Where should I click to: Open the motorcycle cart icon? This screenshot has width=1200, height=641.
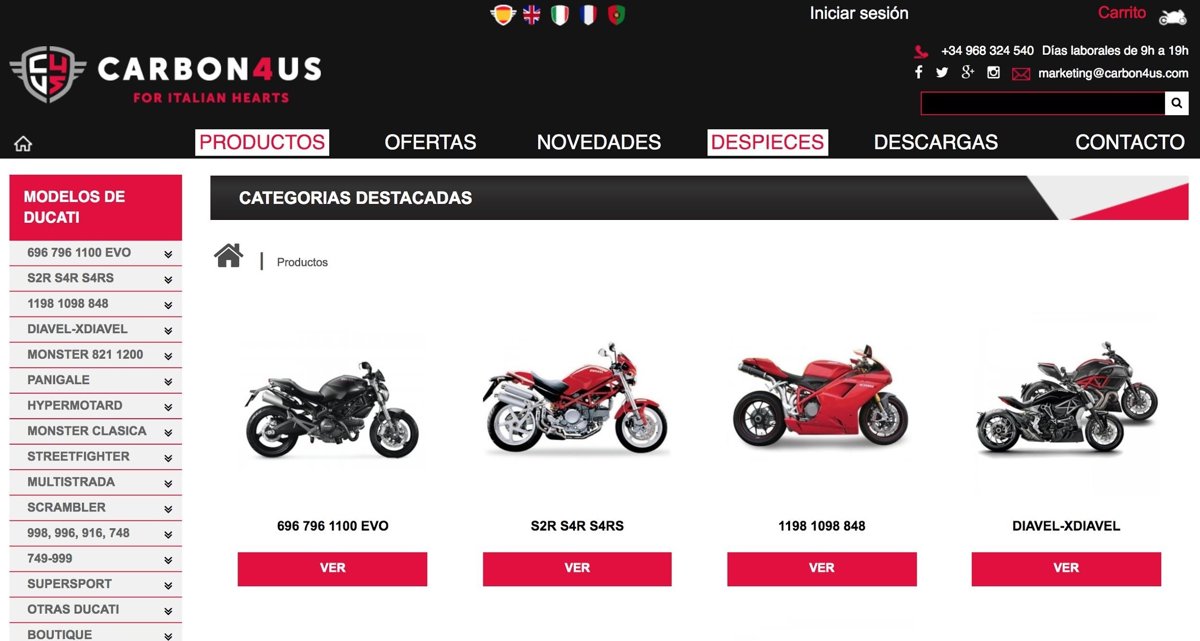coord(1172,16)
